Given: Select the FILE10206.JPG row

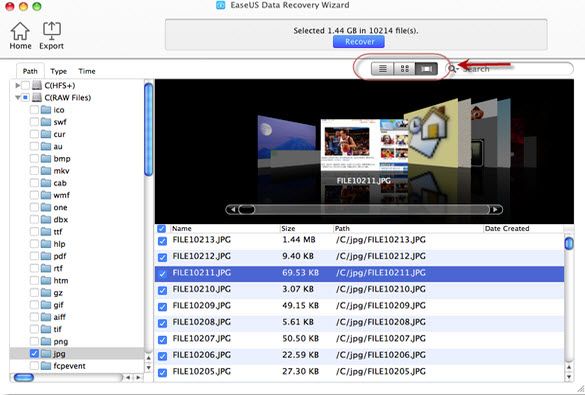Looking at the screenshot, I should click(x=359, y=356).
